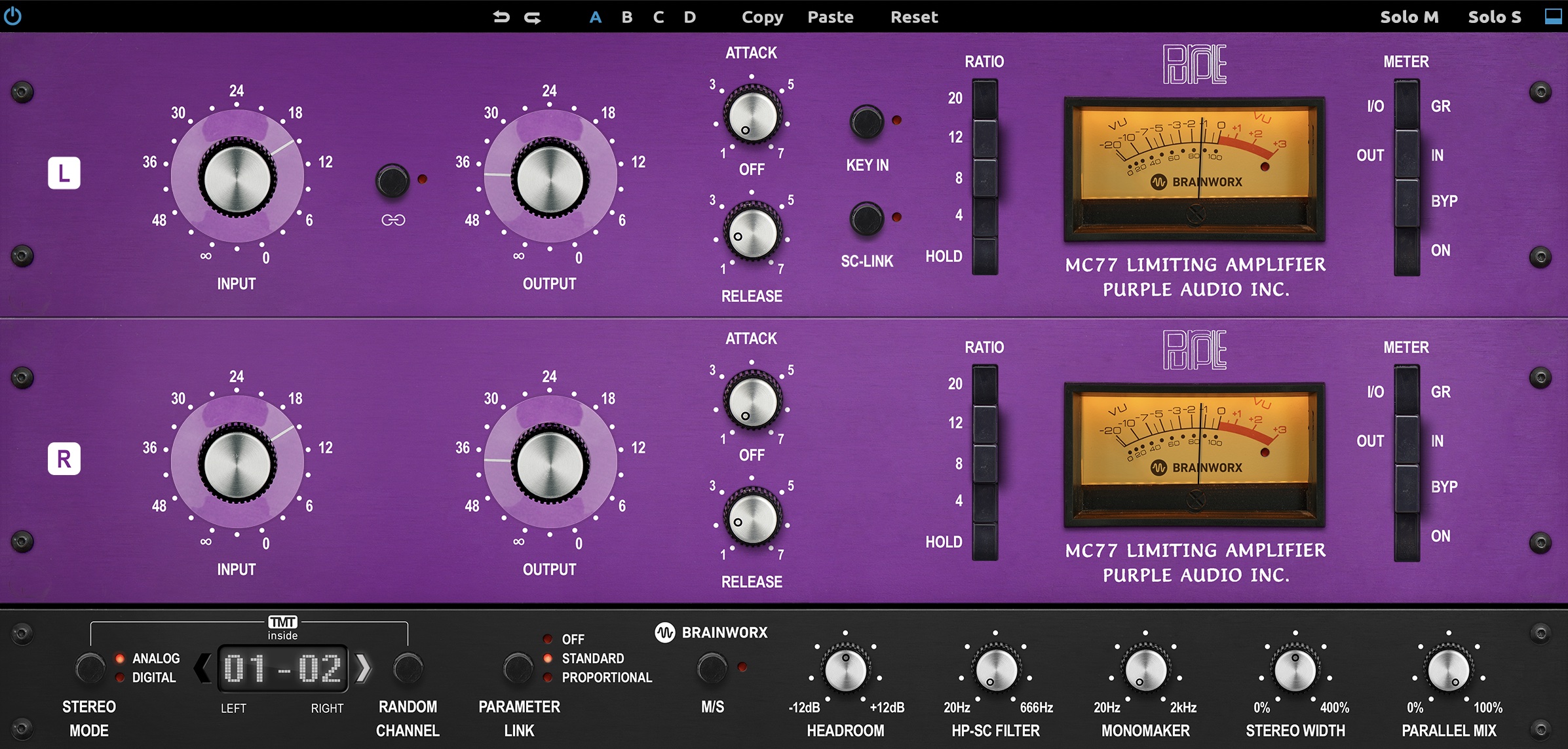The height and width of the screenshot is (749, 1568).
Task: Select preset slot A
Action: (595, 17)
